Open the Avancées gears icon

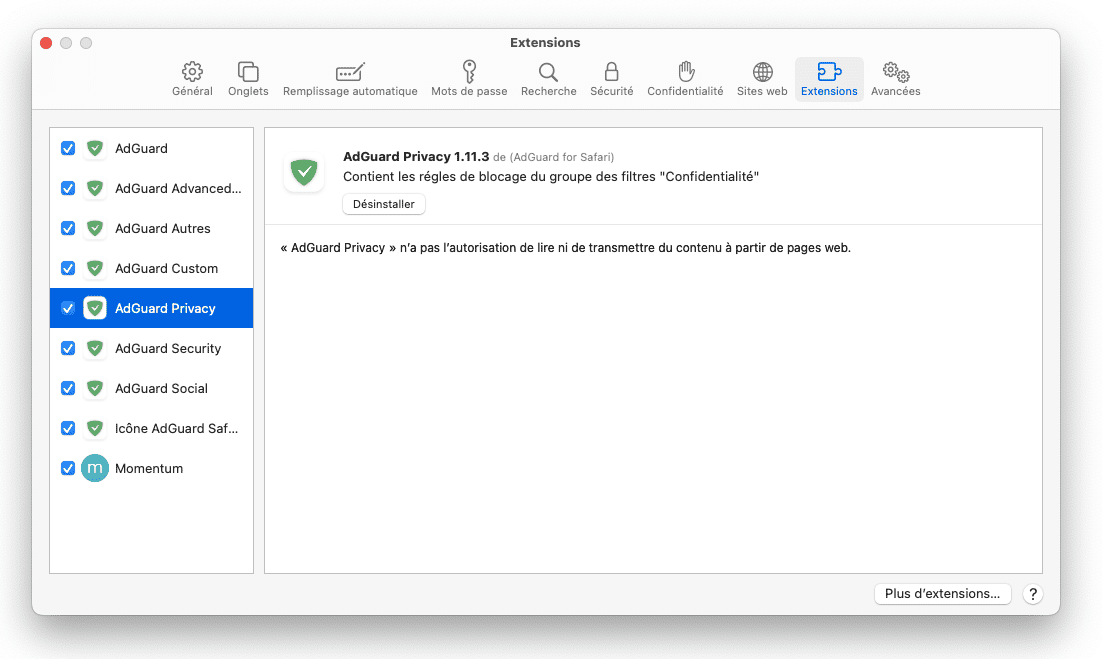point(895,73)
